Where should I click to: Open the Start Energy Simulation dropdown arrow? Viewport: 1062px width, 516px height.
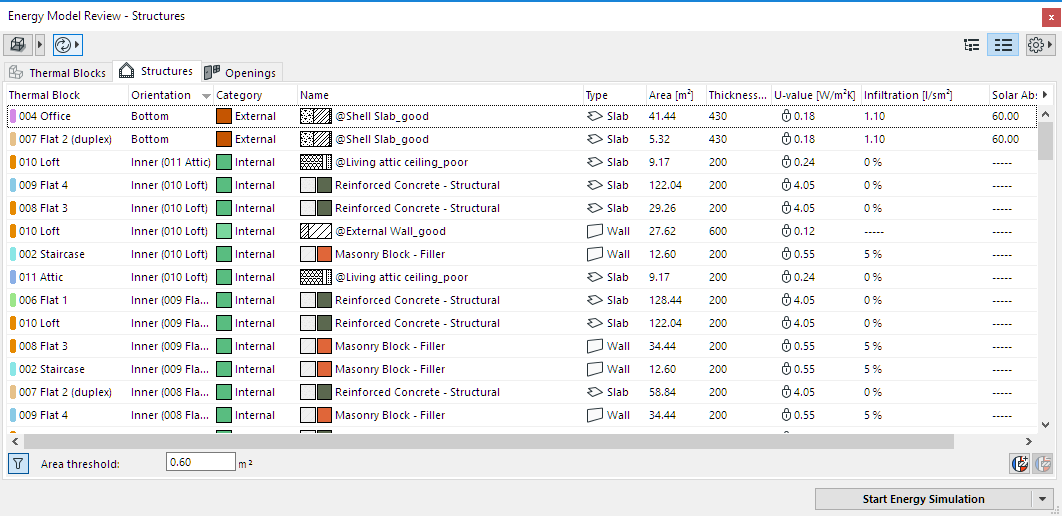click(1042, 500)
